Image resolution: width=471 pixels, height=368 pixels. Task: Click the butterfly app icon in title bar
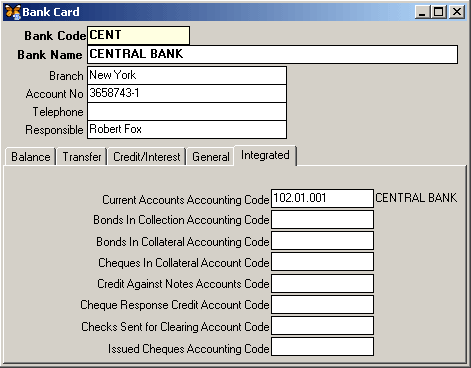(13, 12)
